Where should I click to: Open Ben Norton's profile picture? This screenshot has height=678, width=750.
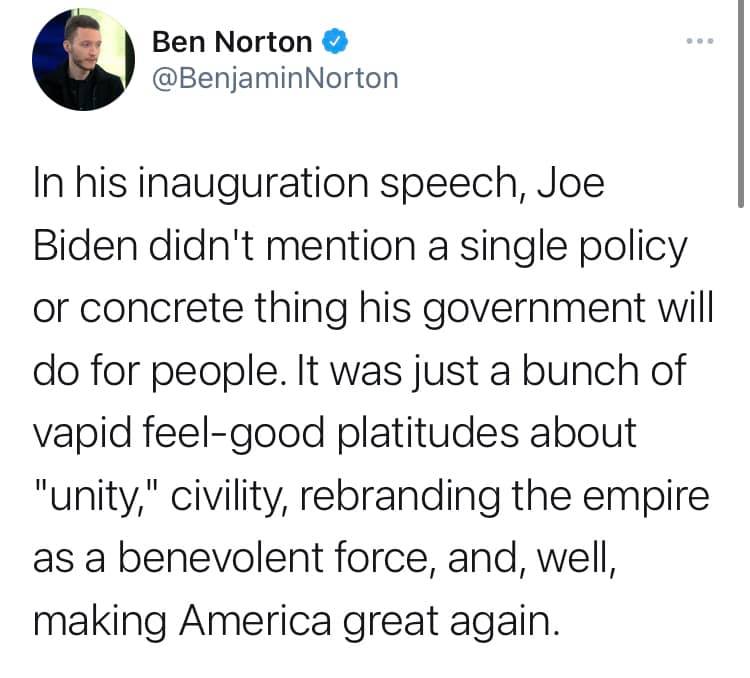[x=83, y=62]
